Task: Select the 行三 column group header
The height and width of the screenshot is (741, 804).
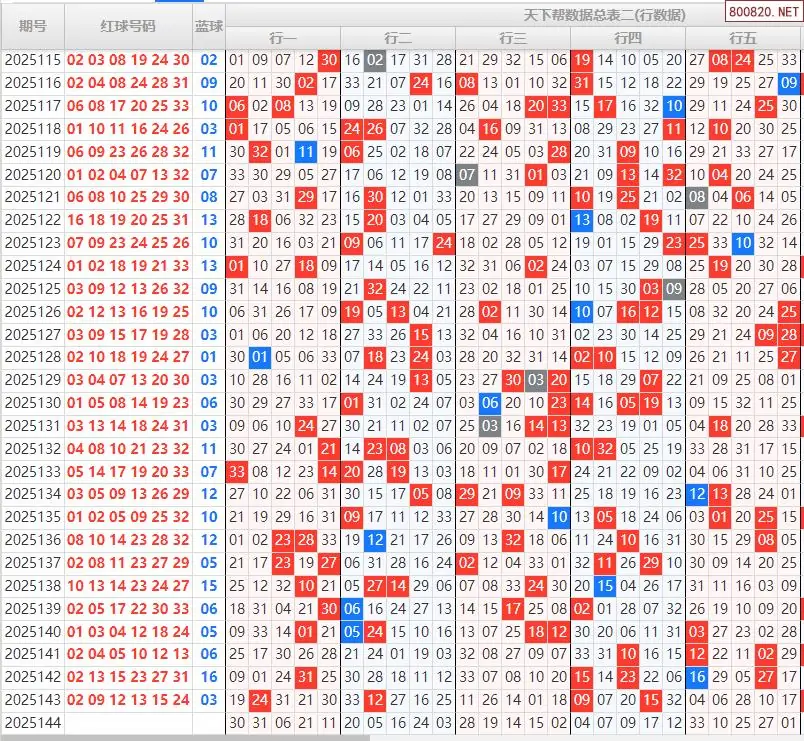Action: [513, 38]
